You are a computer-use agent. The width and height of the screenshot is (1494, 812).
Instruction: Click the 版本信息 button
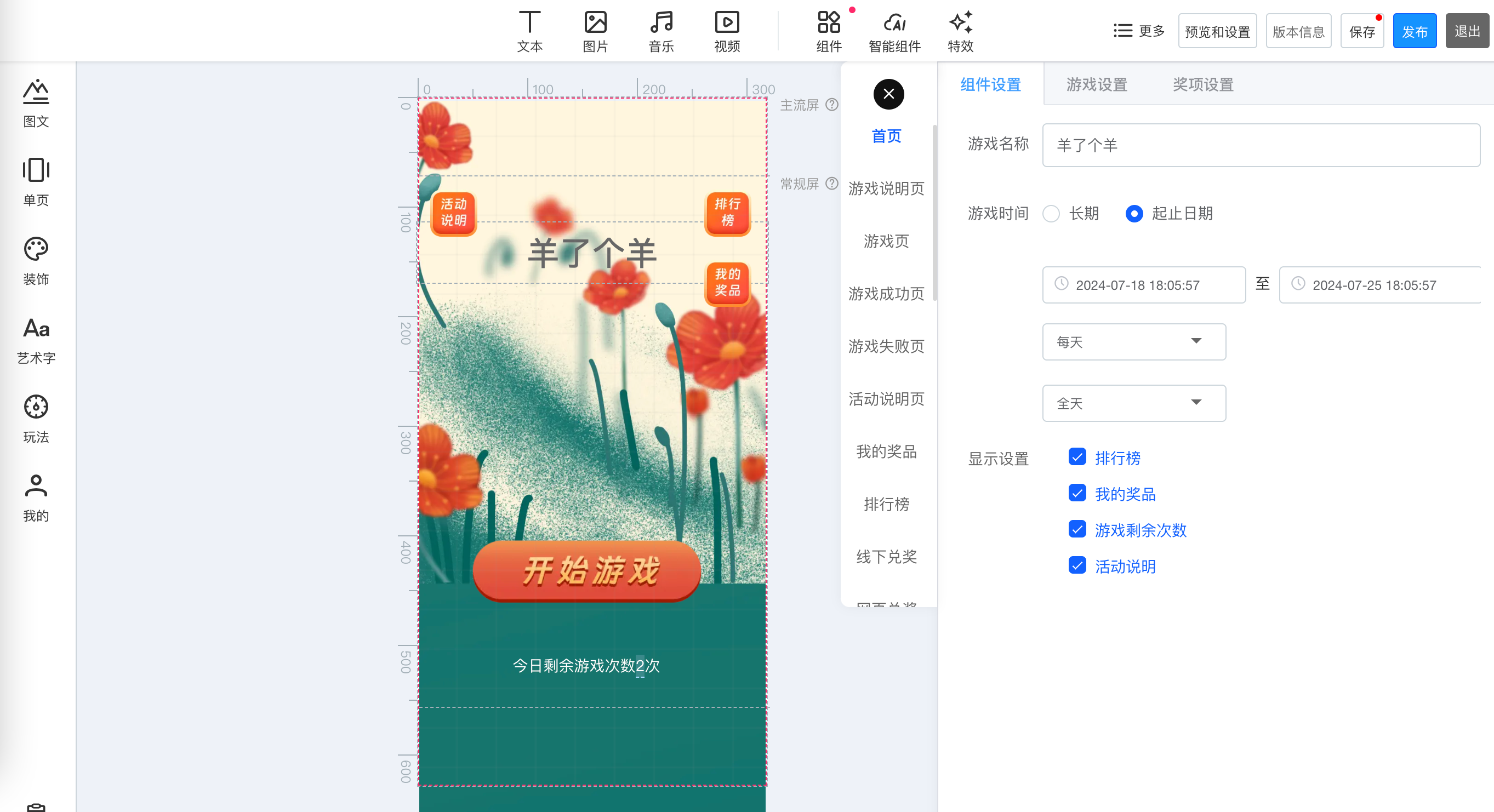[1298, 31]
